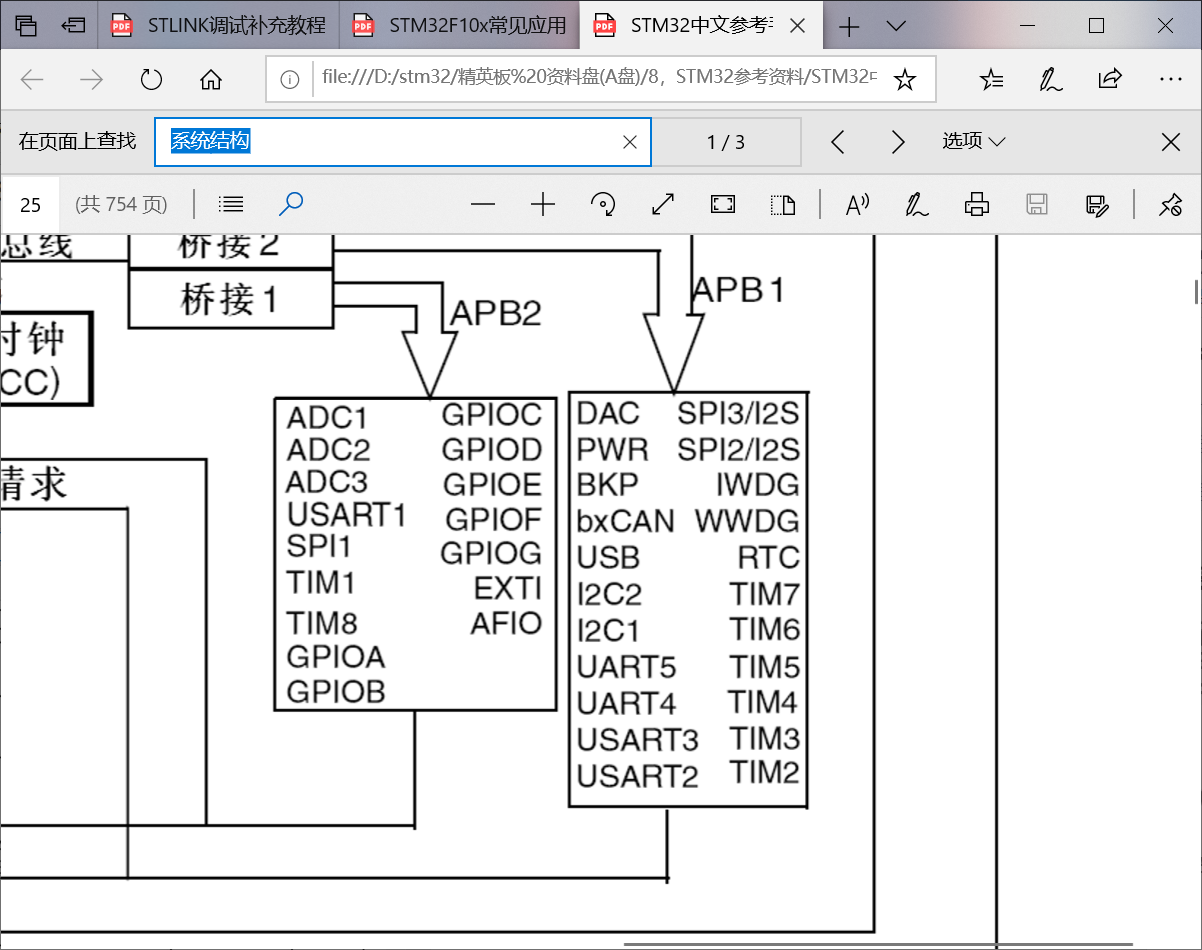
Task: Activate the read aloud feature
Action: point(857,204)
